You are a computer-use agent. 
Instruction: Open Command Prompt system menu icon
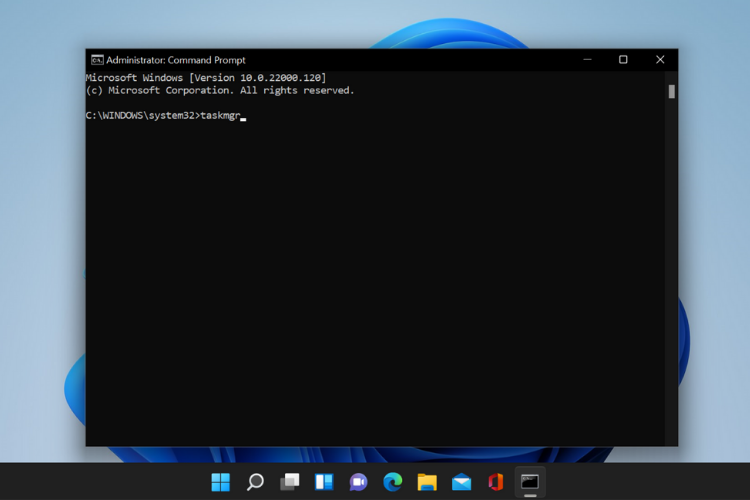point(97,60)
